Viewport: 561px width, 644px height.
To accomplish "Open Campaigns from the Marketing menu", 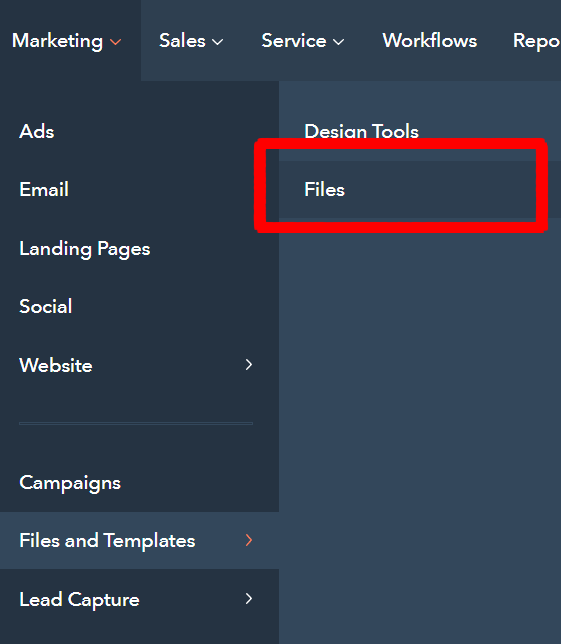I will [x=70, y=483].
